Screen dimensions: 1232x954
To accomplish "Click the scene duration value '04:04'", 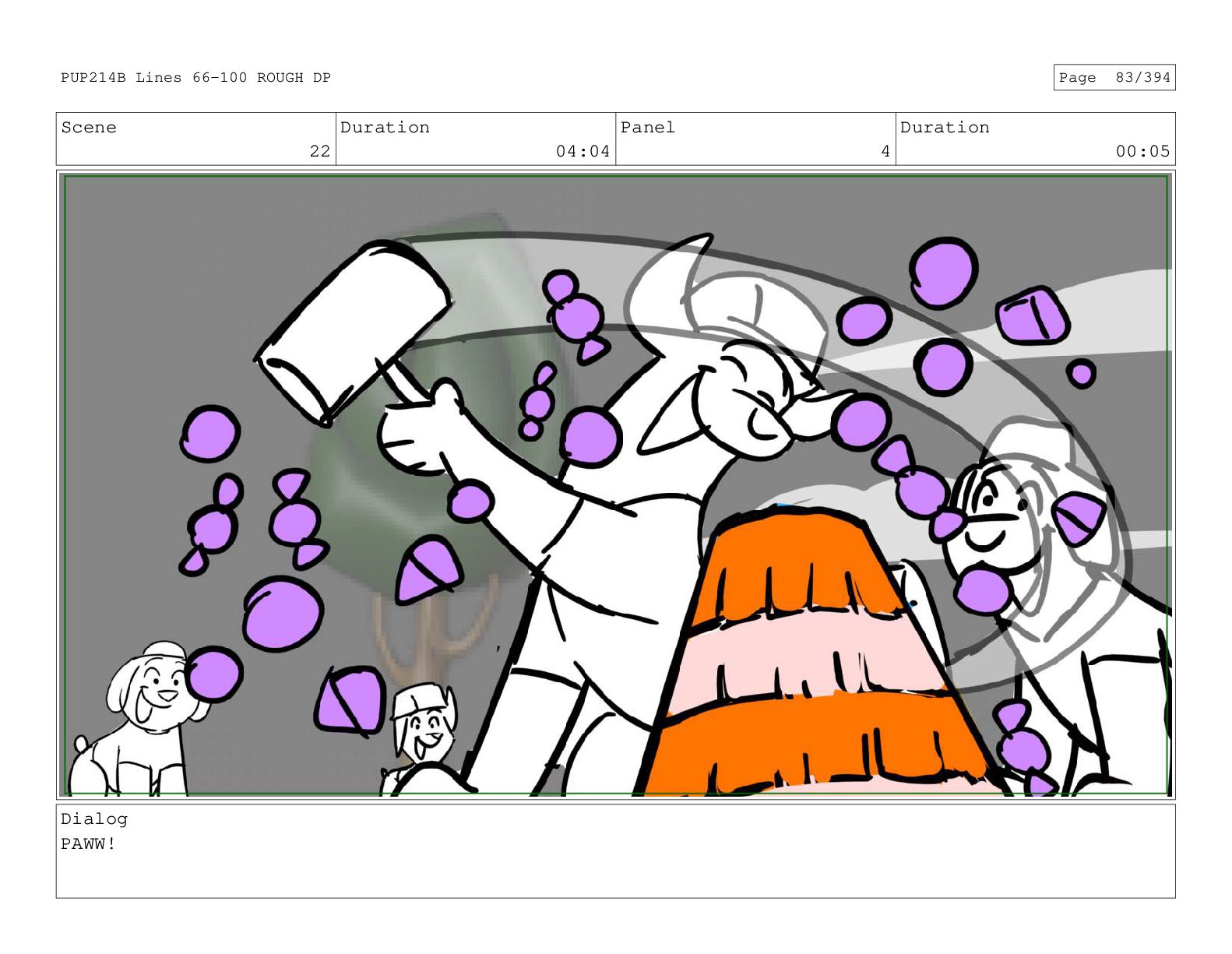I will (583, 151).
